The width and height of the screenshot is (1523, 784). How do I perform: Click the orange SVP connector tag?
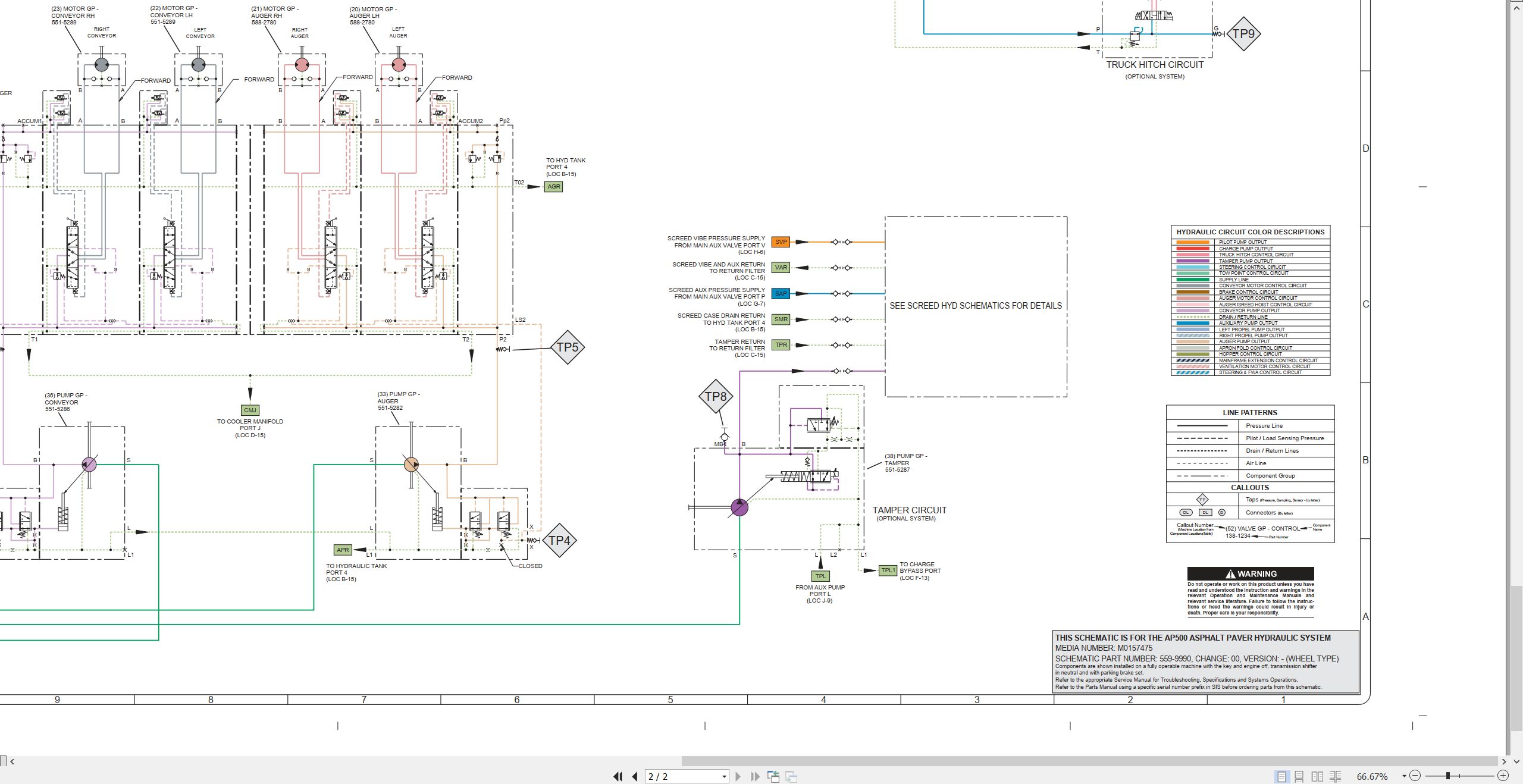pos(781,242)
